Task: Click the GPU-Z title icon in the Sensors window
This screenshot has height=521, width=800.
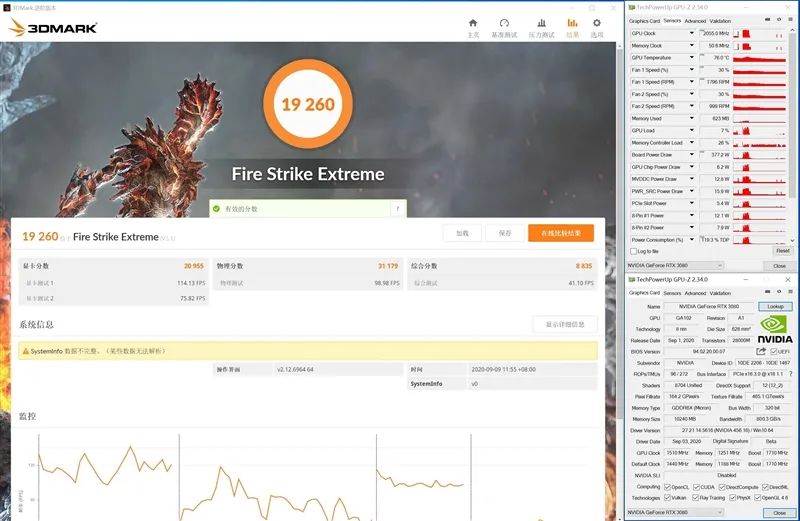Action: pyautogui.click(x=632, y=7)
